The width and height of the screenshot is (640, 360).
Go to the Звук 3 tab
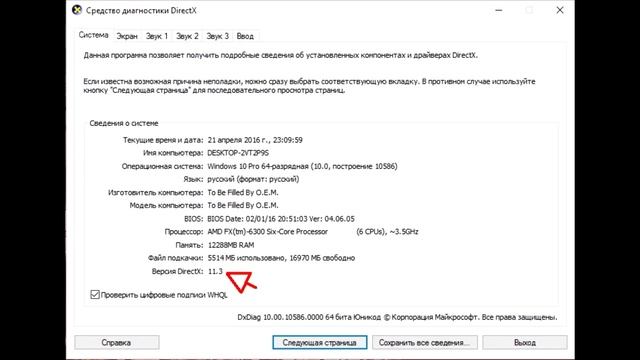(217, 36)
